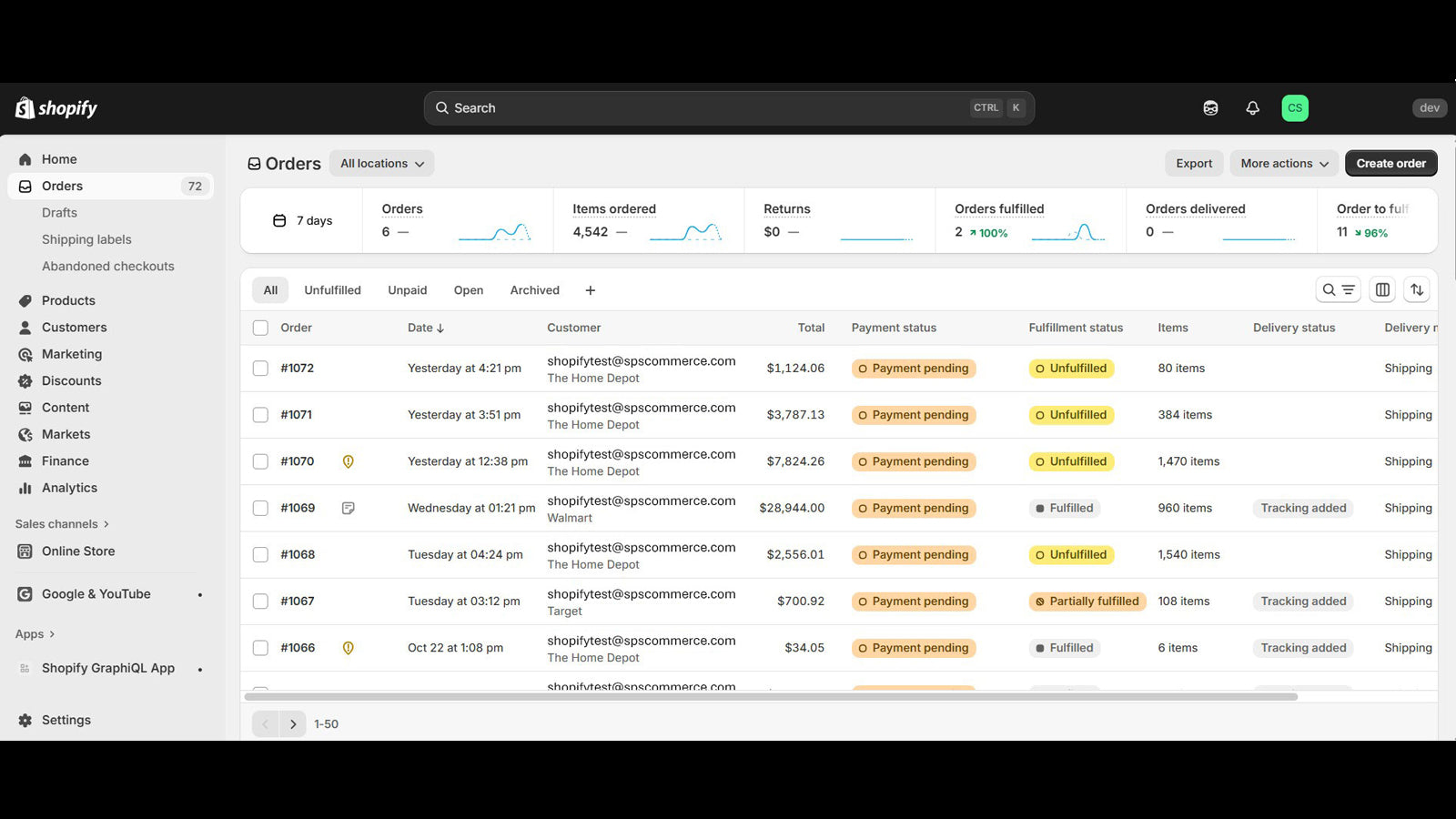Tick the checkbox for order #1068
The image size is (1456, 819).
[x=260, y=555]
